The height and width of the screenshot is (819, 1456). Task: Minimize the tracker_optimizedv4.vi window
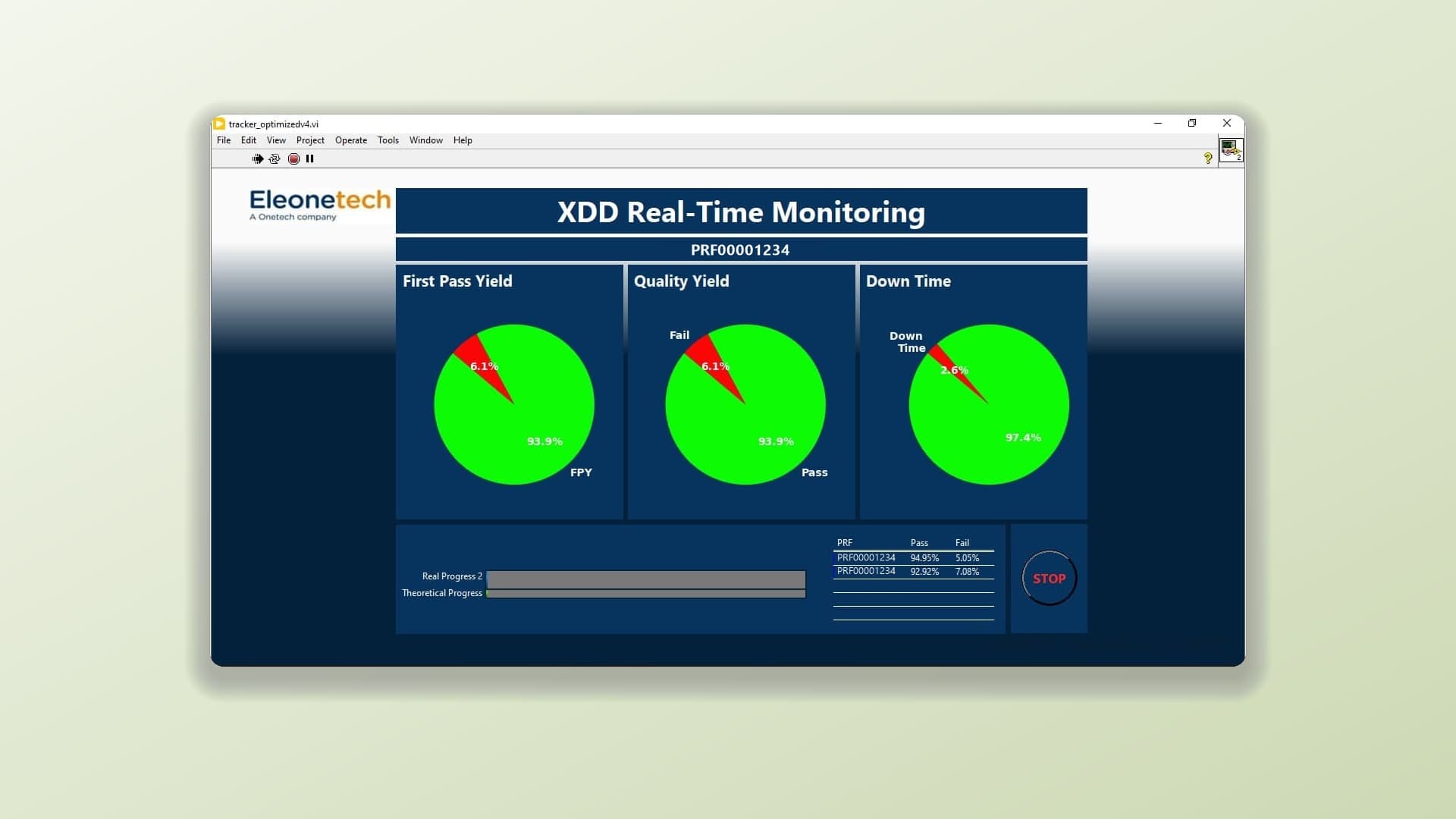(1158, 123)
